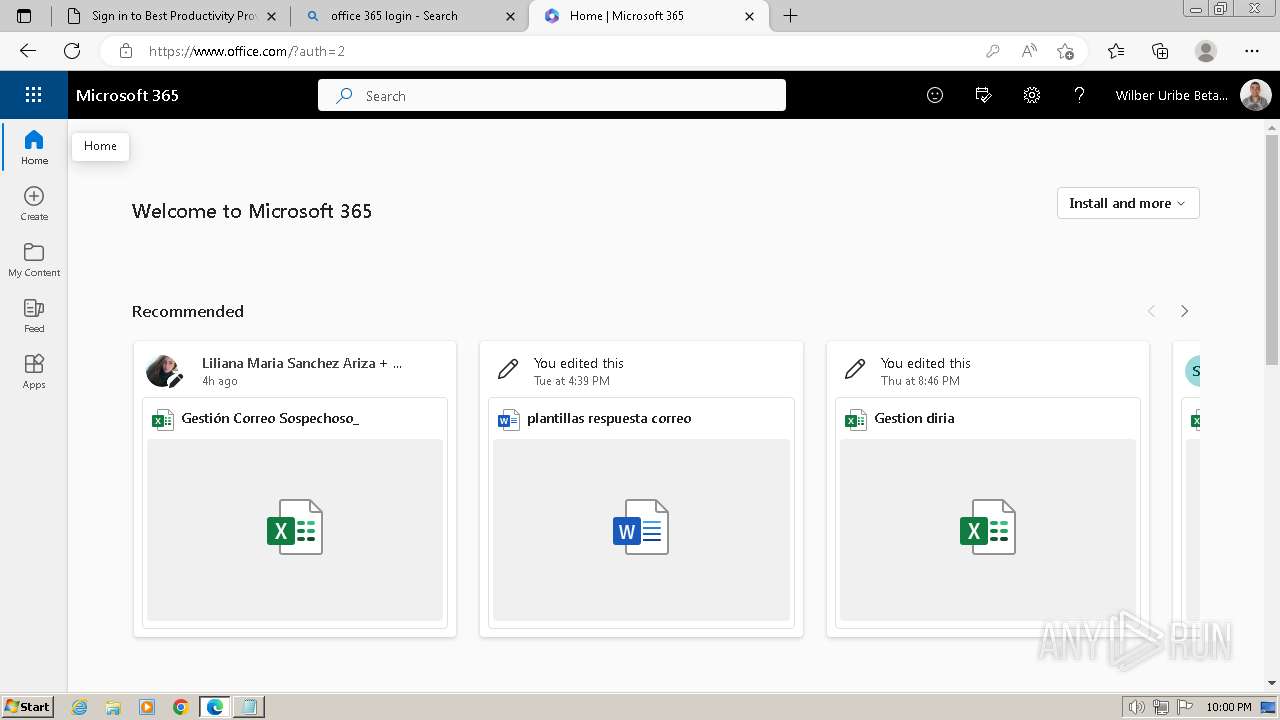The image size is (1280, 720).
Task: Open the browser Favorites list
Action: pos(1116,51)
